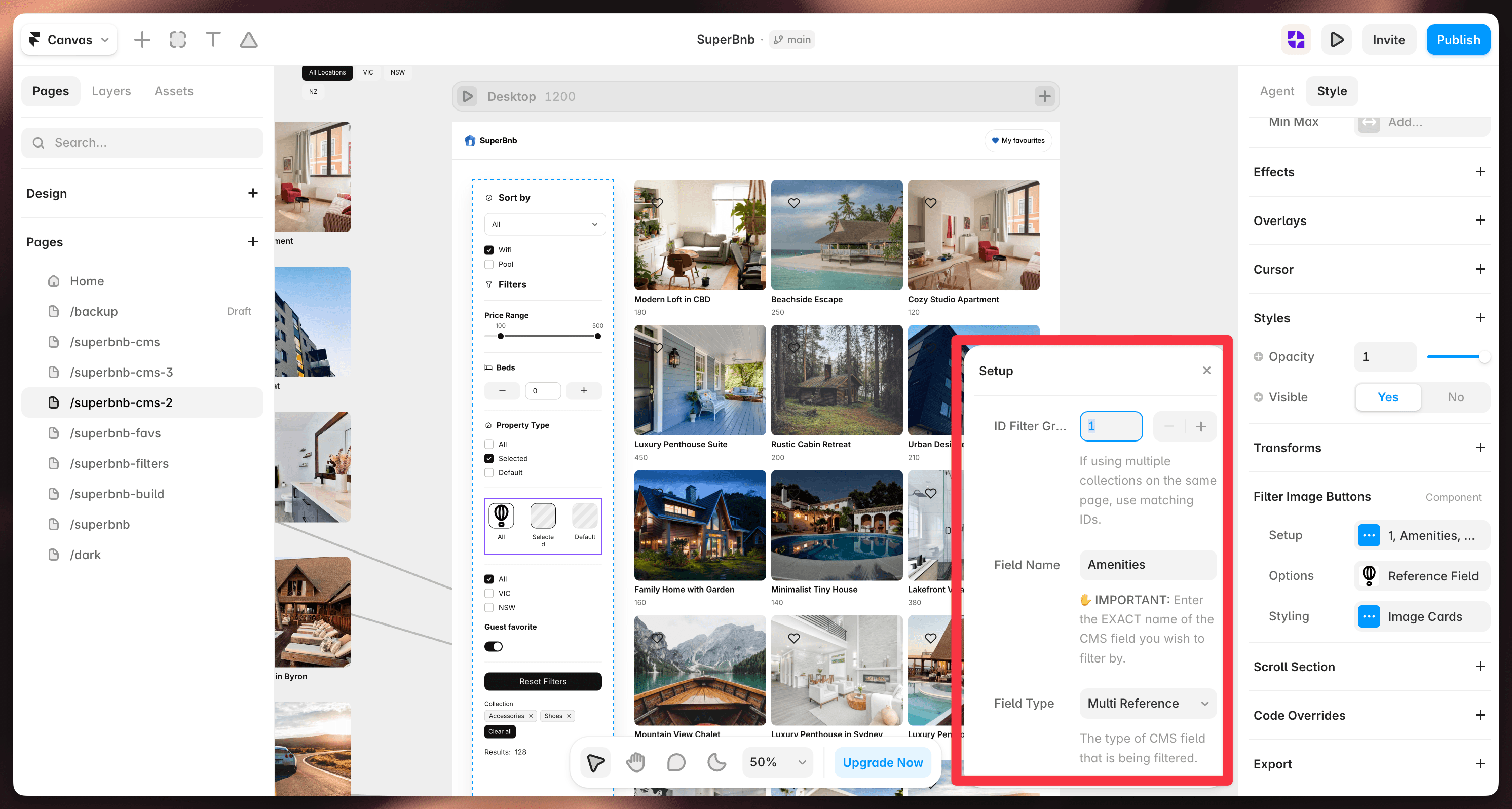Check the Default property type checkbox
The width and height of the screenshot is (1512, 809).
tap(489, 472)
